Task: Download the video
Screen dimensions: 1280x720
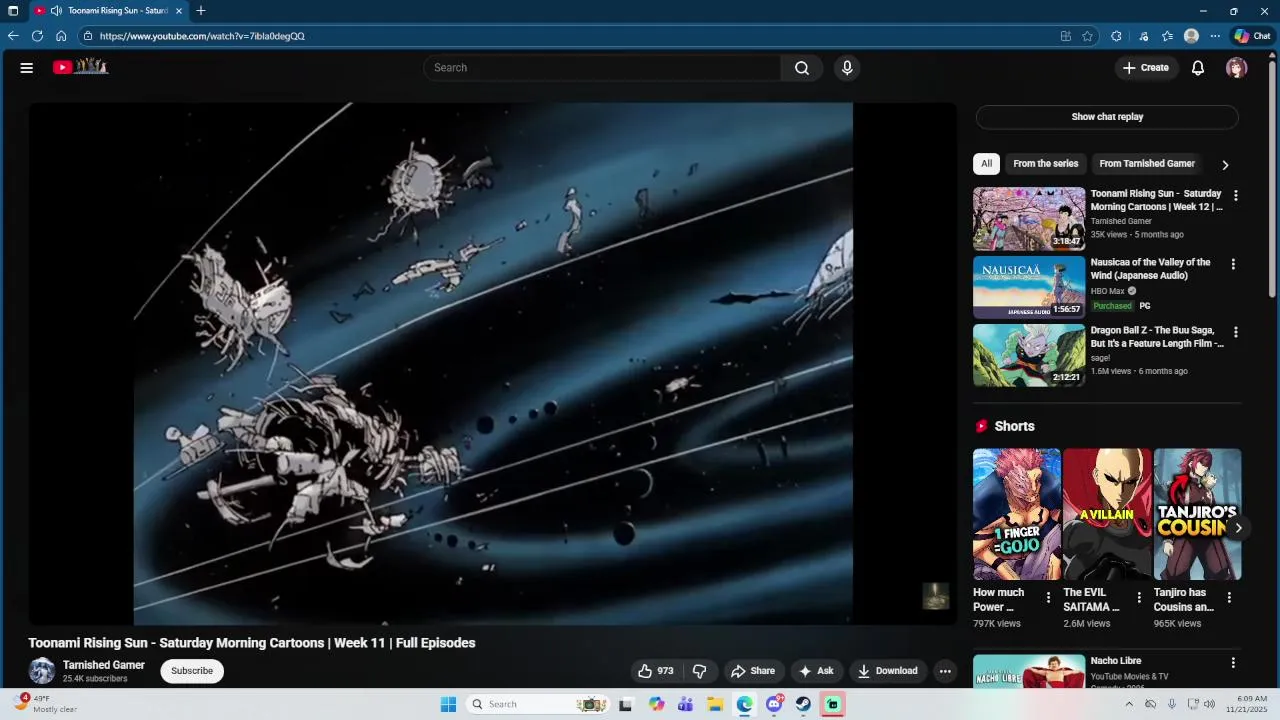Action: click(x=888, y=671)
